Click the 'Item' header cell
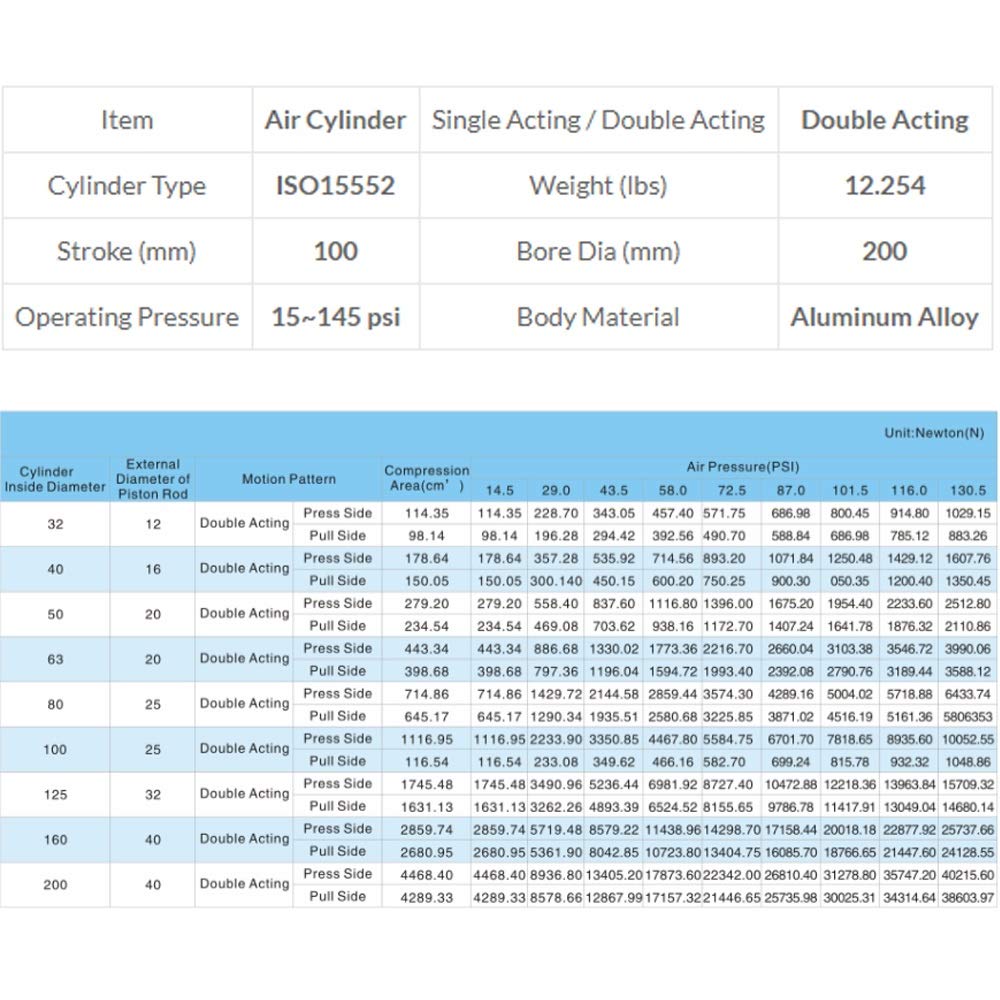 126,120
